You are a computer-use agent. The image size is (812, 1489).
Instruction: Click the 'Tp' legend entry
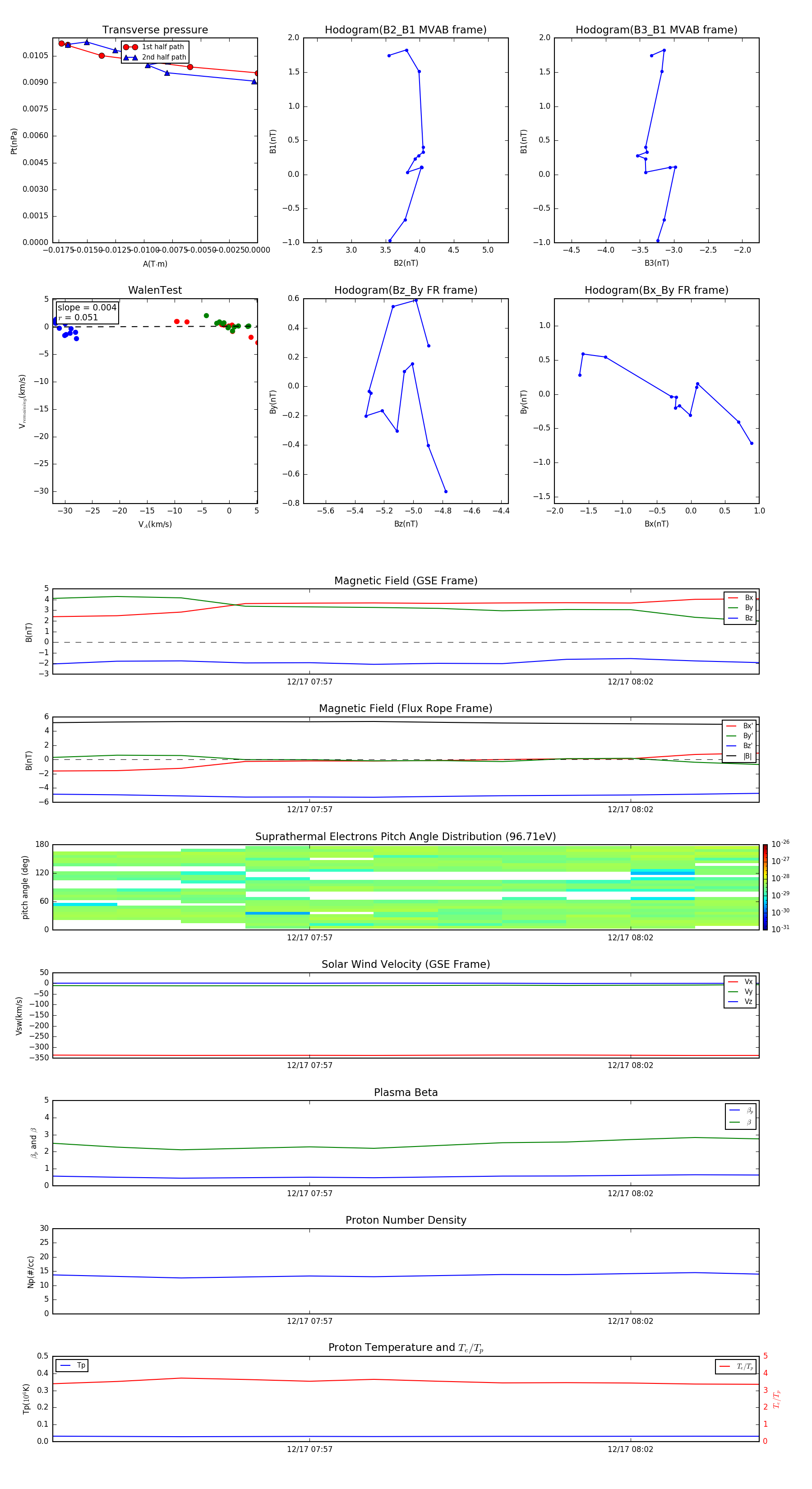pyautogui.click(x=72, y=1365)
